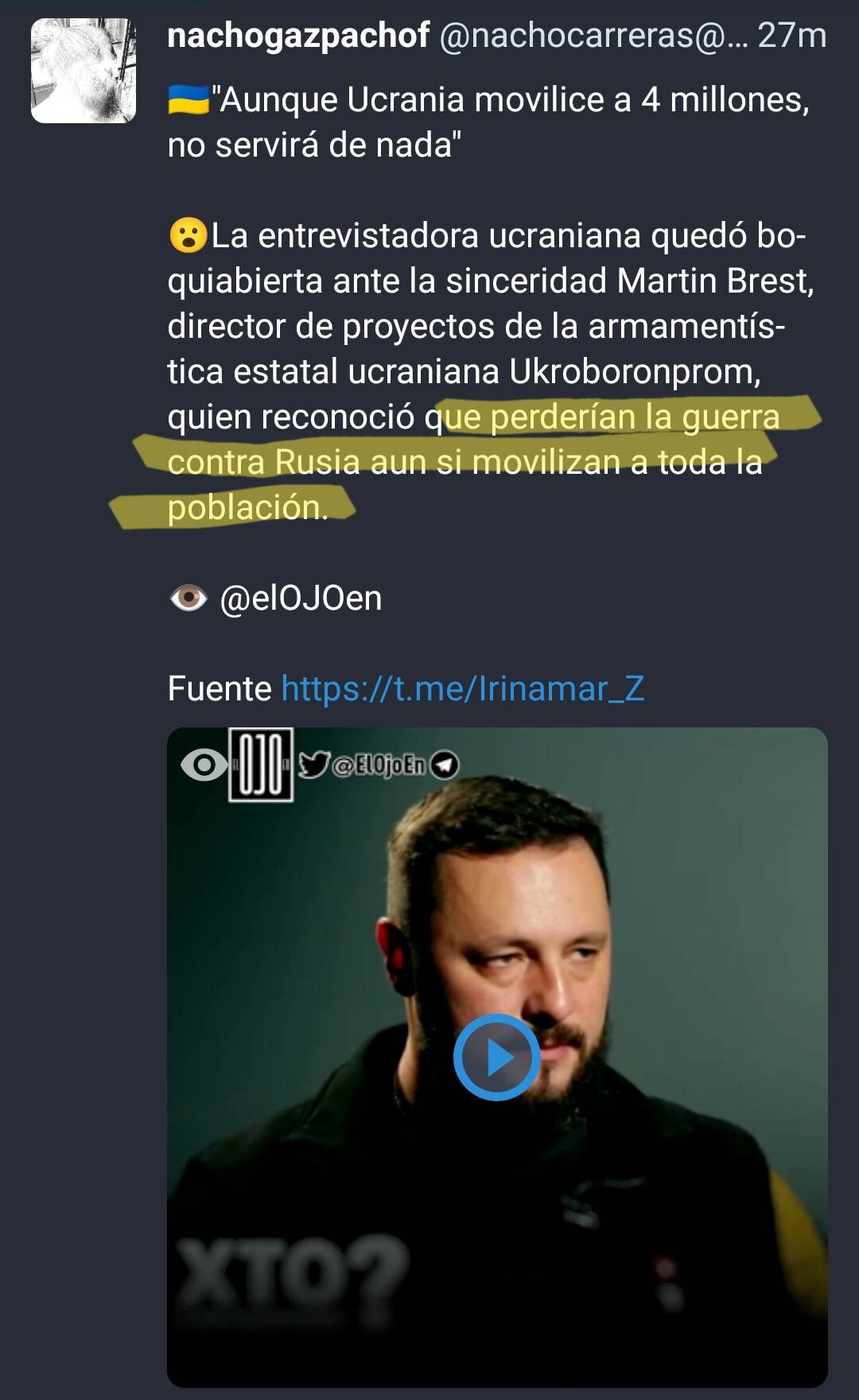
Task: Tap the 27m post timestamp
Action: (x=792, y=36)
